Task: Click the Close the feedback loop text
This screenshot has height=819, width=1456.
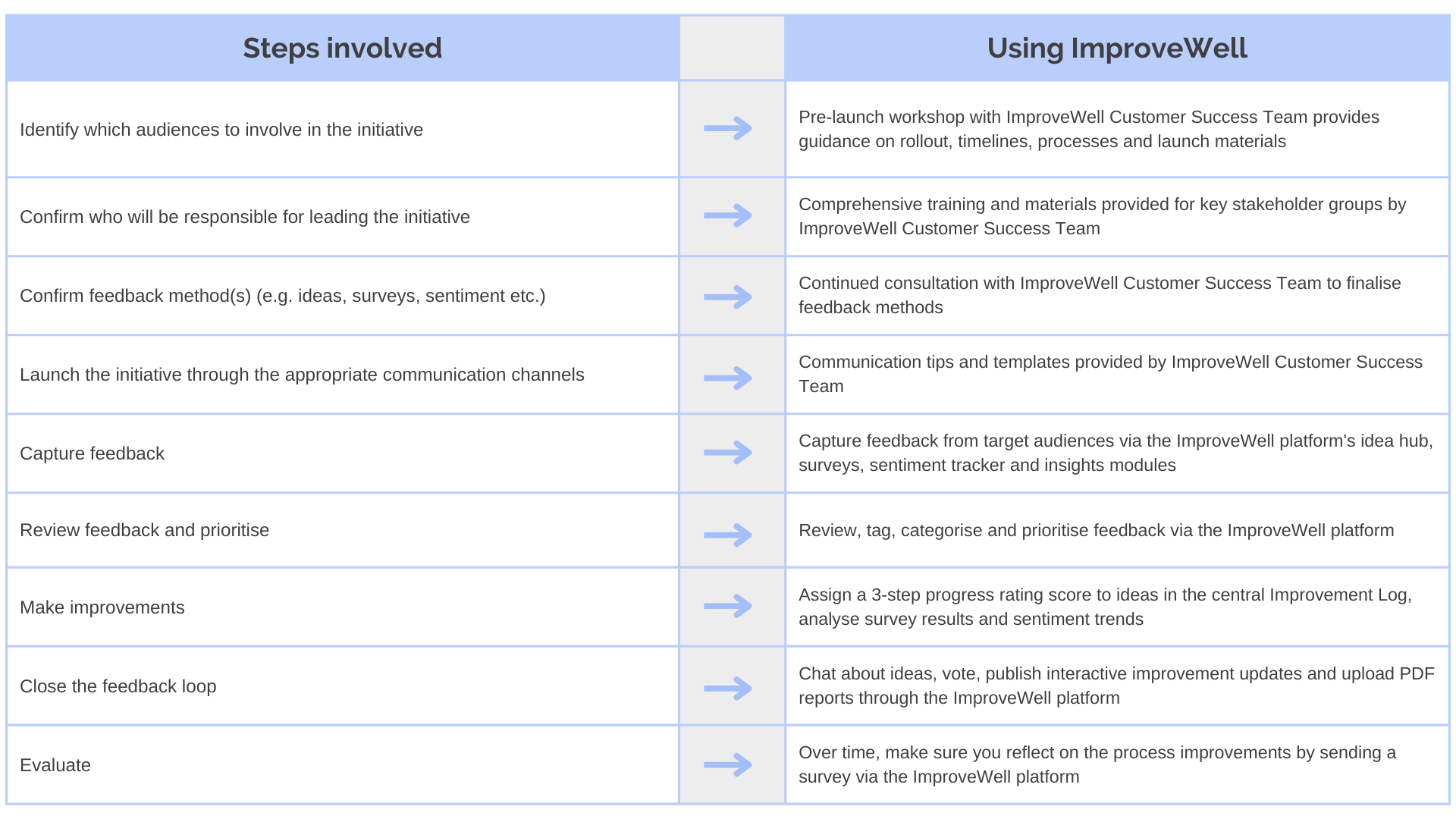Action: [x=118, y=686]
